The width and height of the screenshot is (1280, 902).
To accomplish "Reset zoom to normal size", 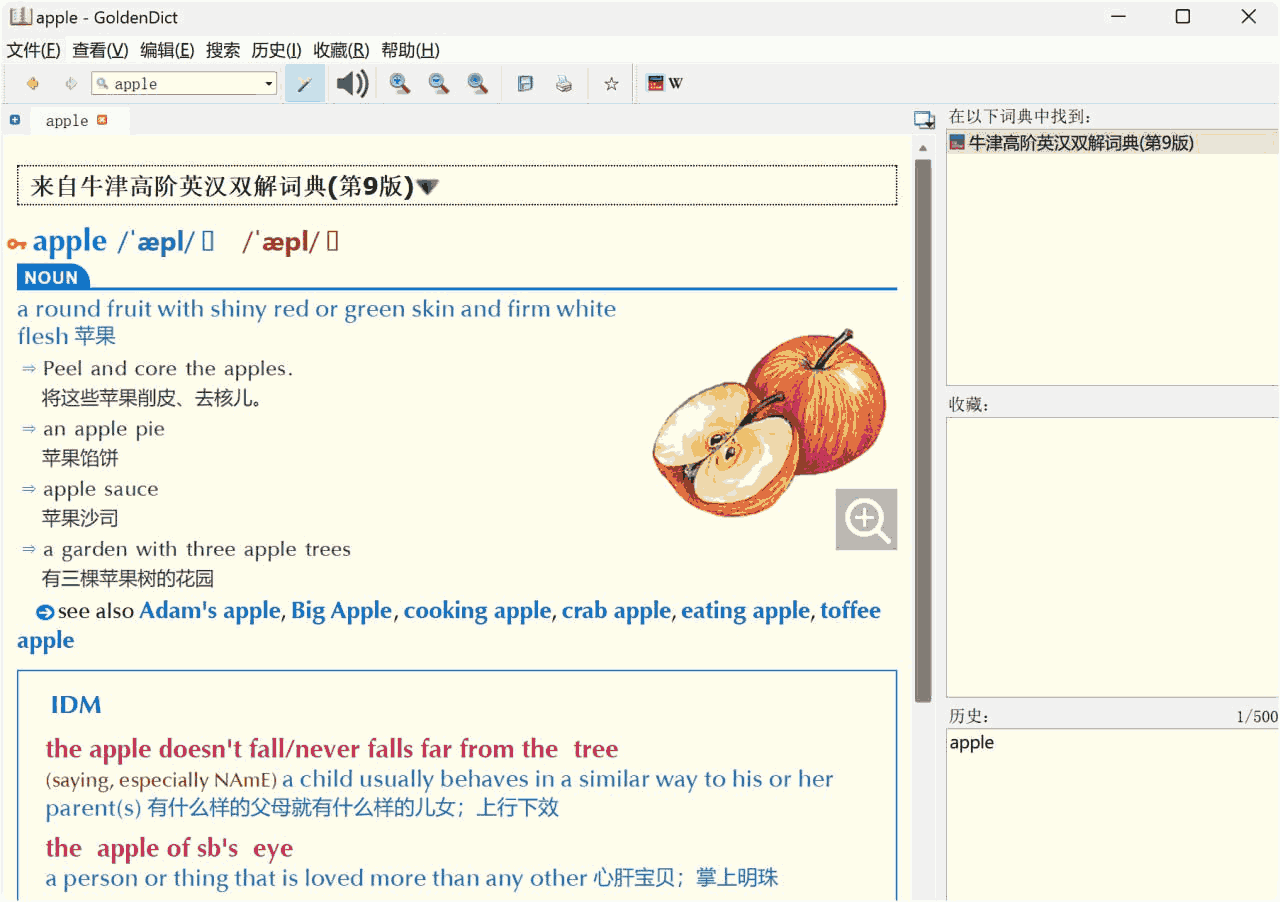I will point(478,84).
